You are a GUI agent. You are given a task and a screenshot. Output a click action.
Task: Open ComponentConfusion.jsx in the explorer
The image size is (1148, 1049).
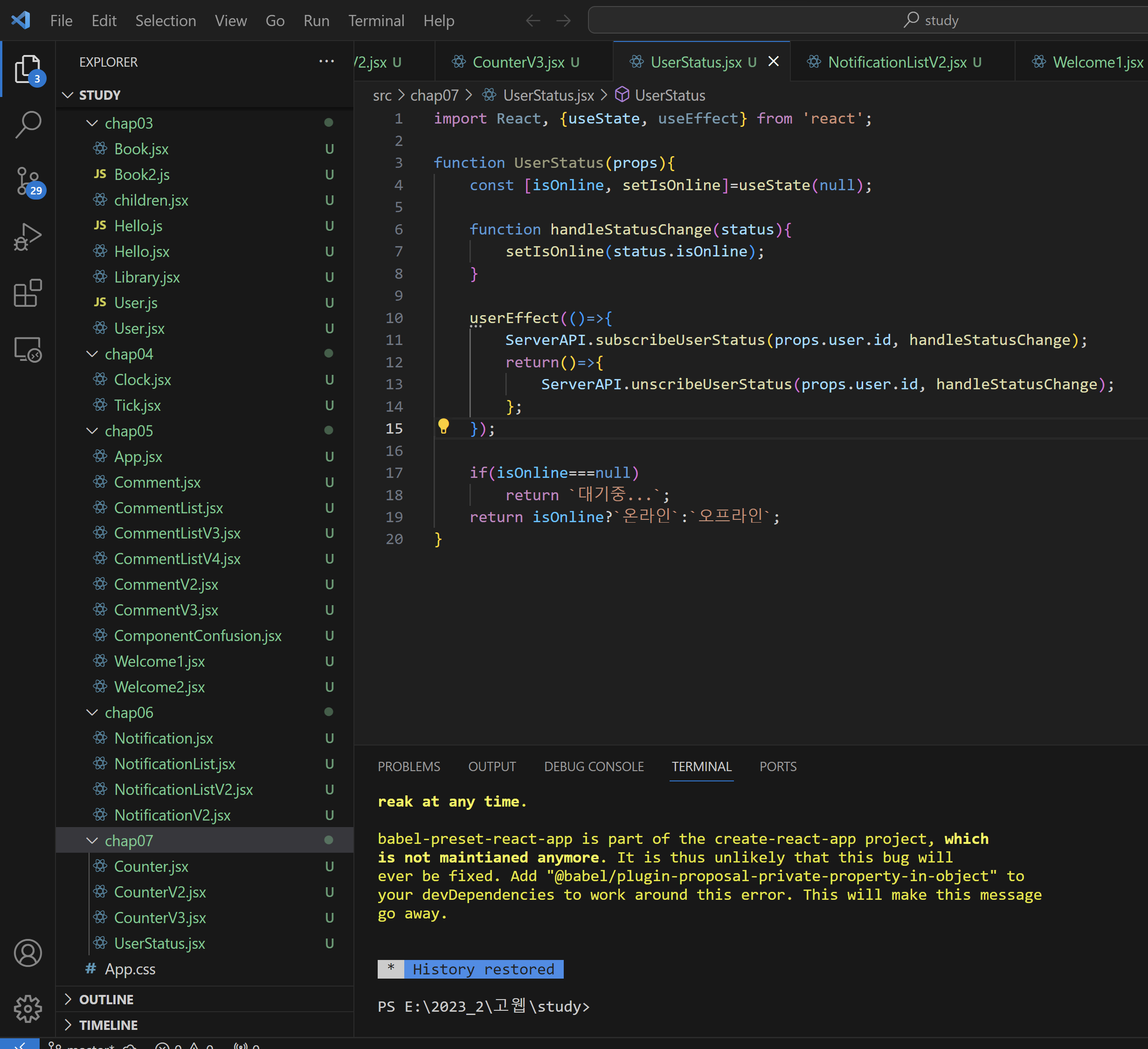click(x=205, y=635)
